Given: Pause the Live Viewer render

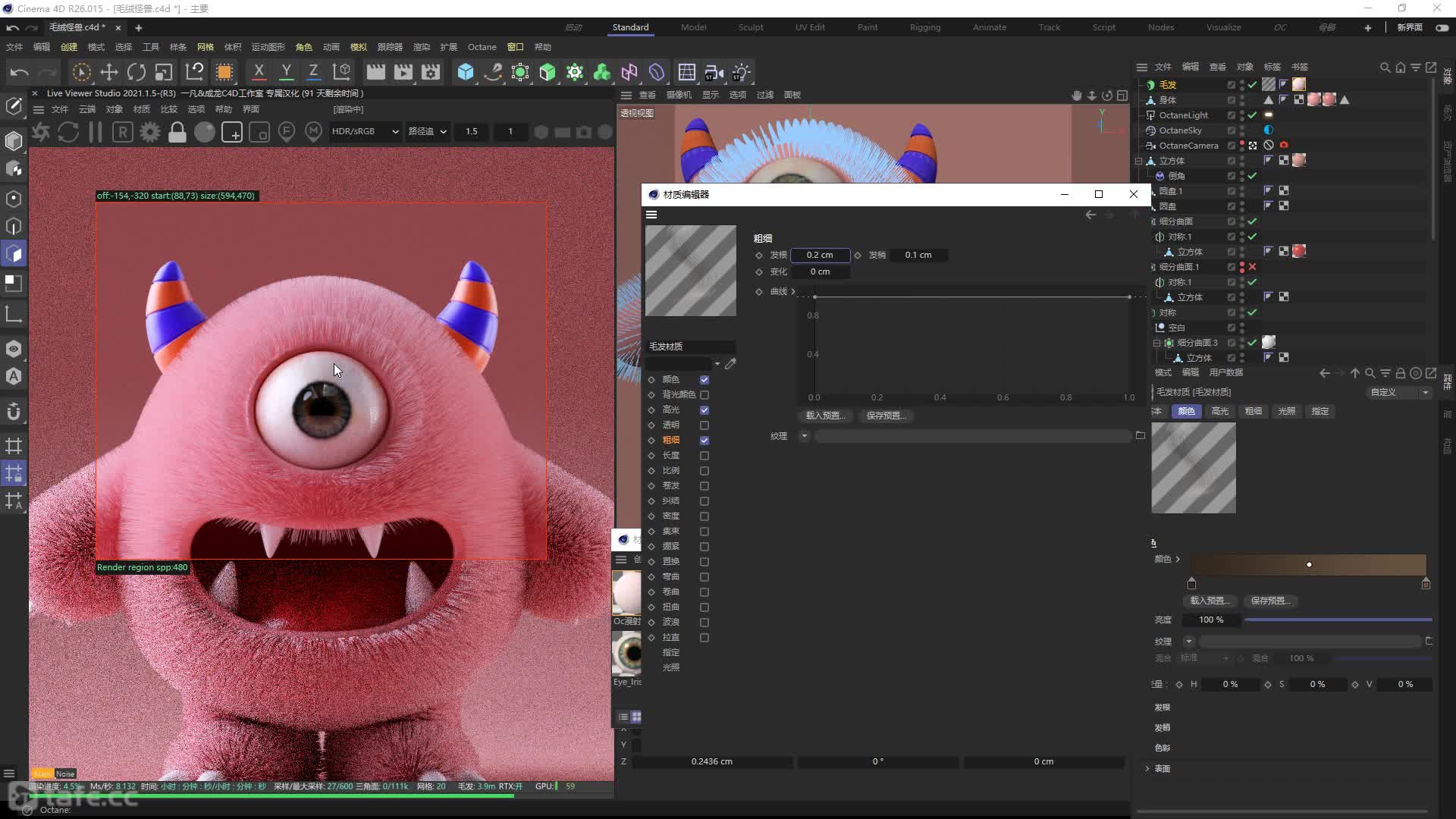Looking at the screenshot, I should [96, 132].
